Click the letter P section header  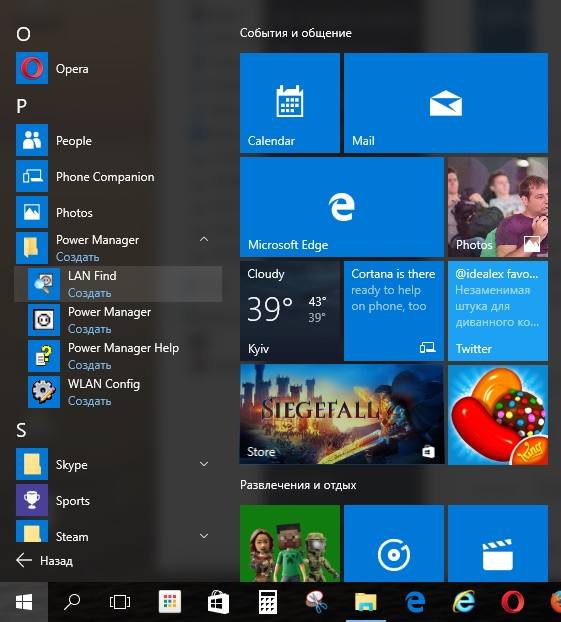[21, 106]
